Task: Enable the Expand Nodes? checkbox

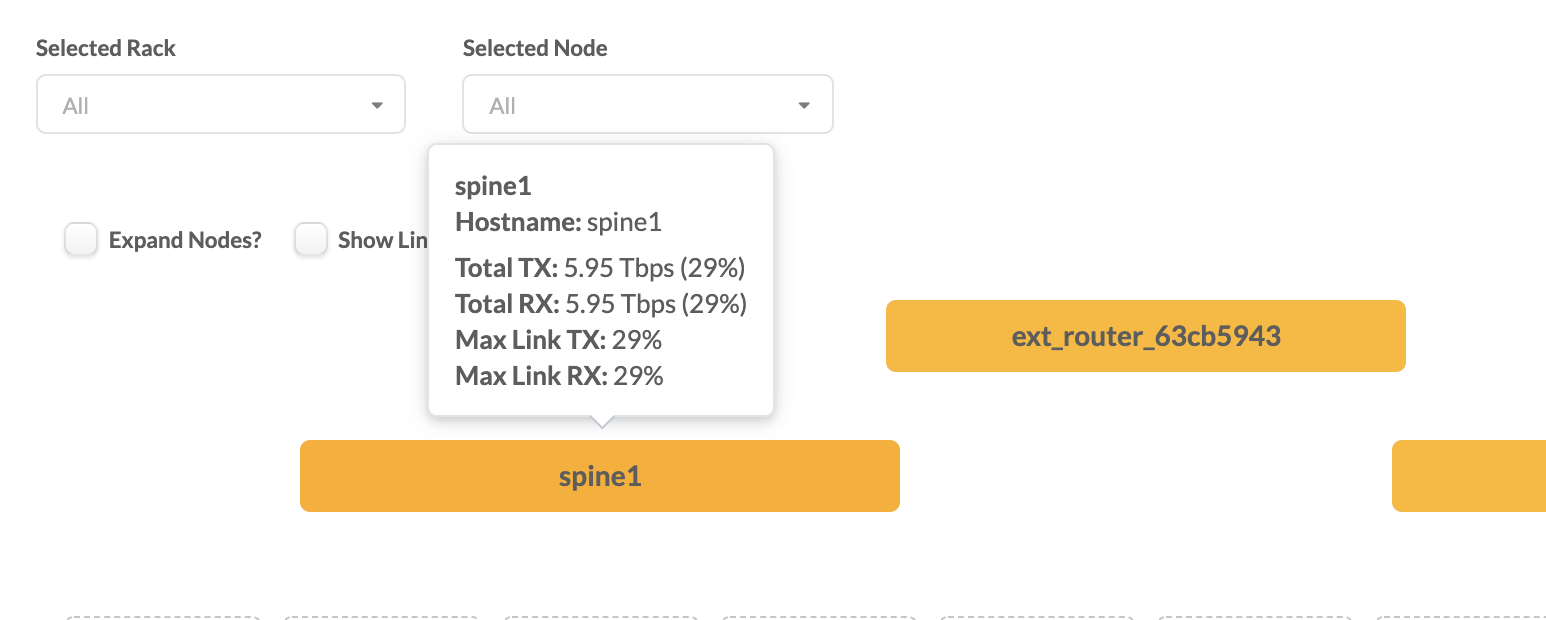Action: (x=81, y=240)
